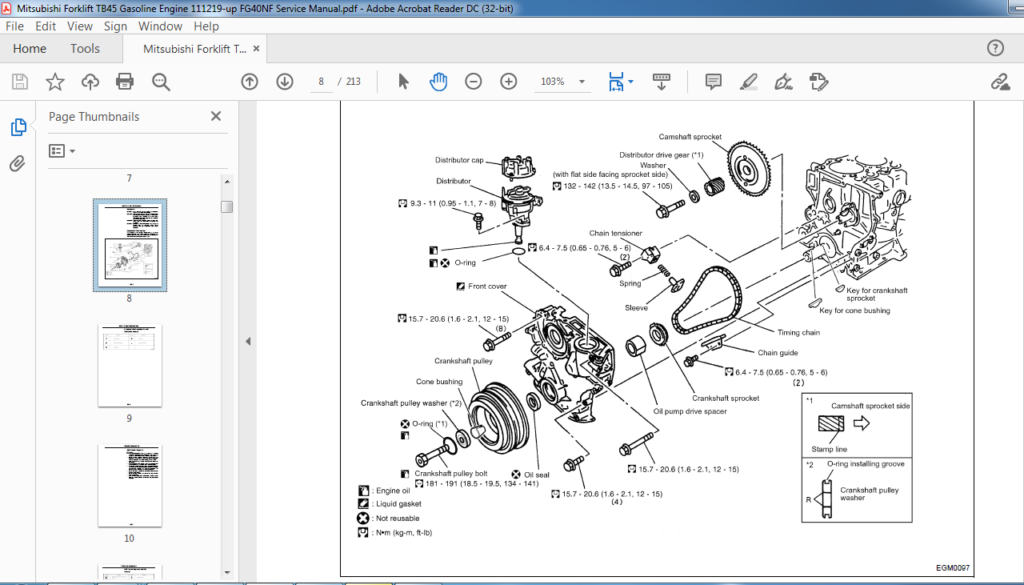Viewport: 1024px width, 585px height.
Task: Click the Help question mark button
Action: coord(995,47)
